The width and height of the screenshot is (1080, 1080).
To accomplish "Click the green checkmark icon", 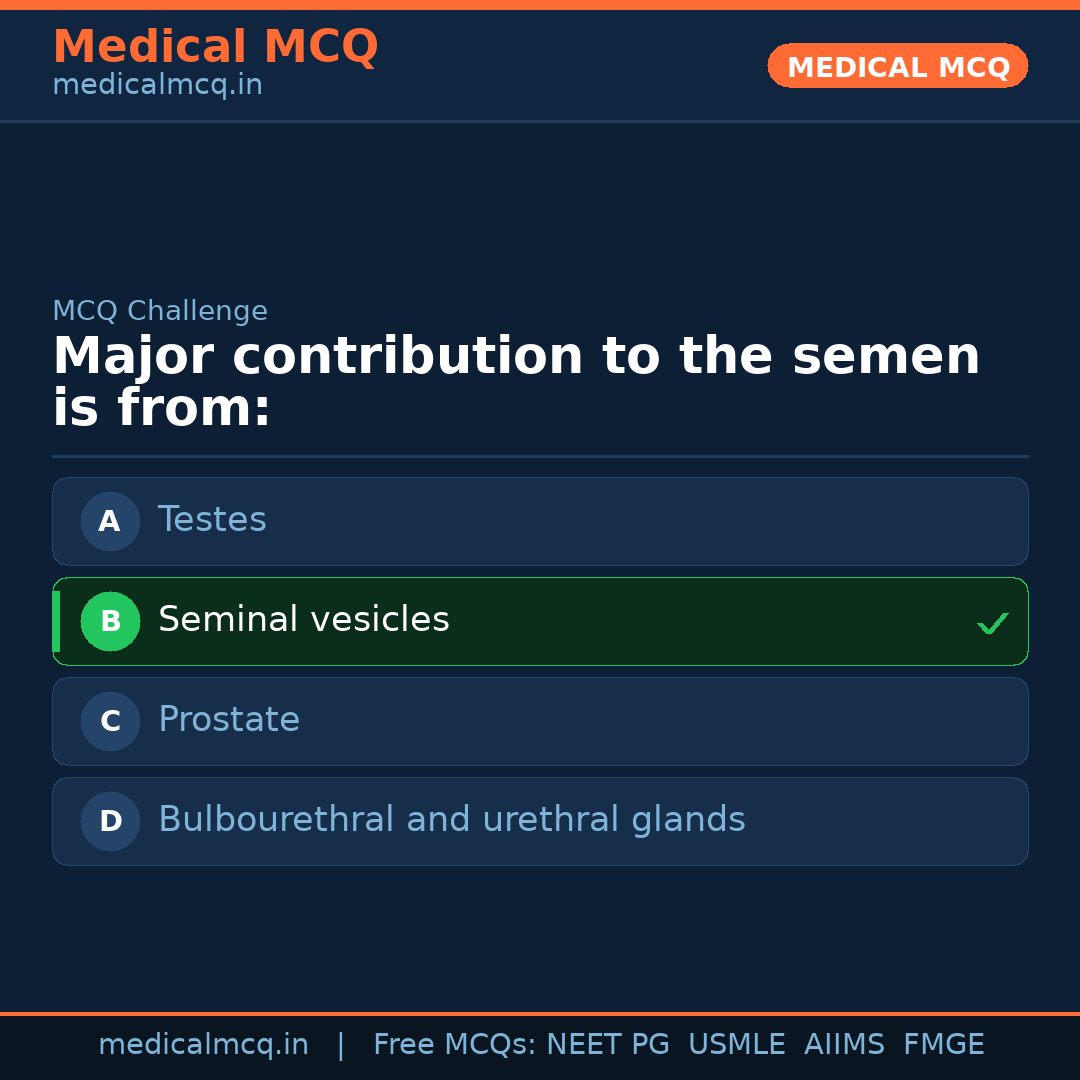I will 992,624.
